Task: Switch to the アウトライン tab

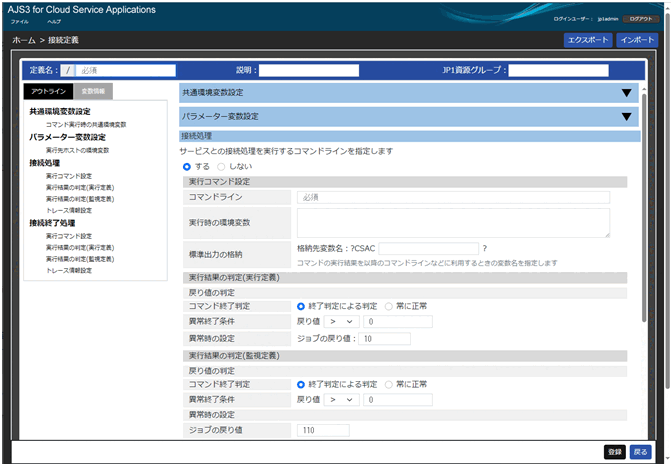Action: (x=48, y=91)
